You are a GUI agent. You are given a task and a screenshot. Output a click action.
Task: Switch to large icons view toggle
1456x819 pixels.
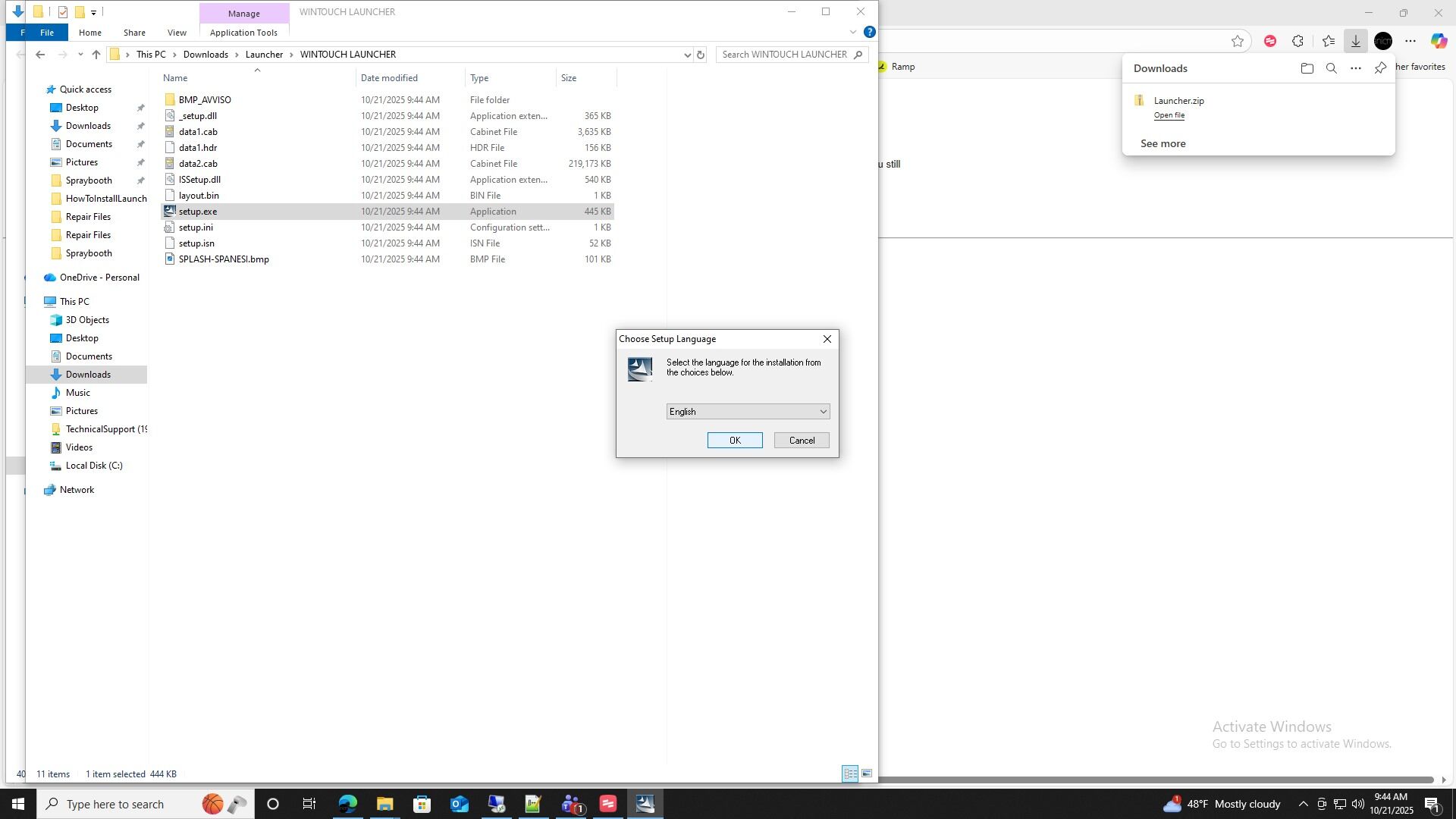(866, 773)
